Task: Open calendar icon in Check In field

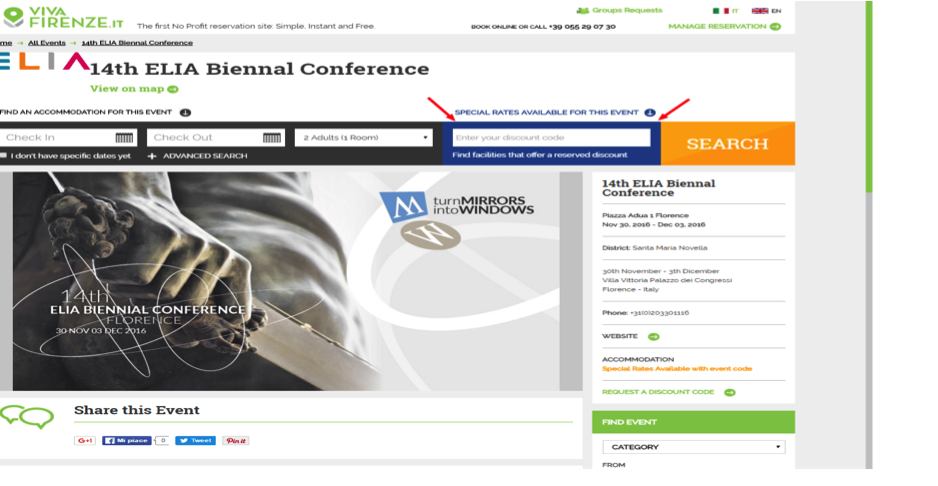Action: coord(124,138)
